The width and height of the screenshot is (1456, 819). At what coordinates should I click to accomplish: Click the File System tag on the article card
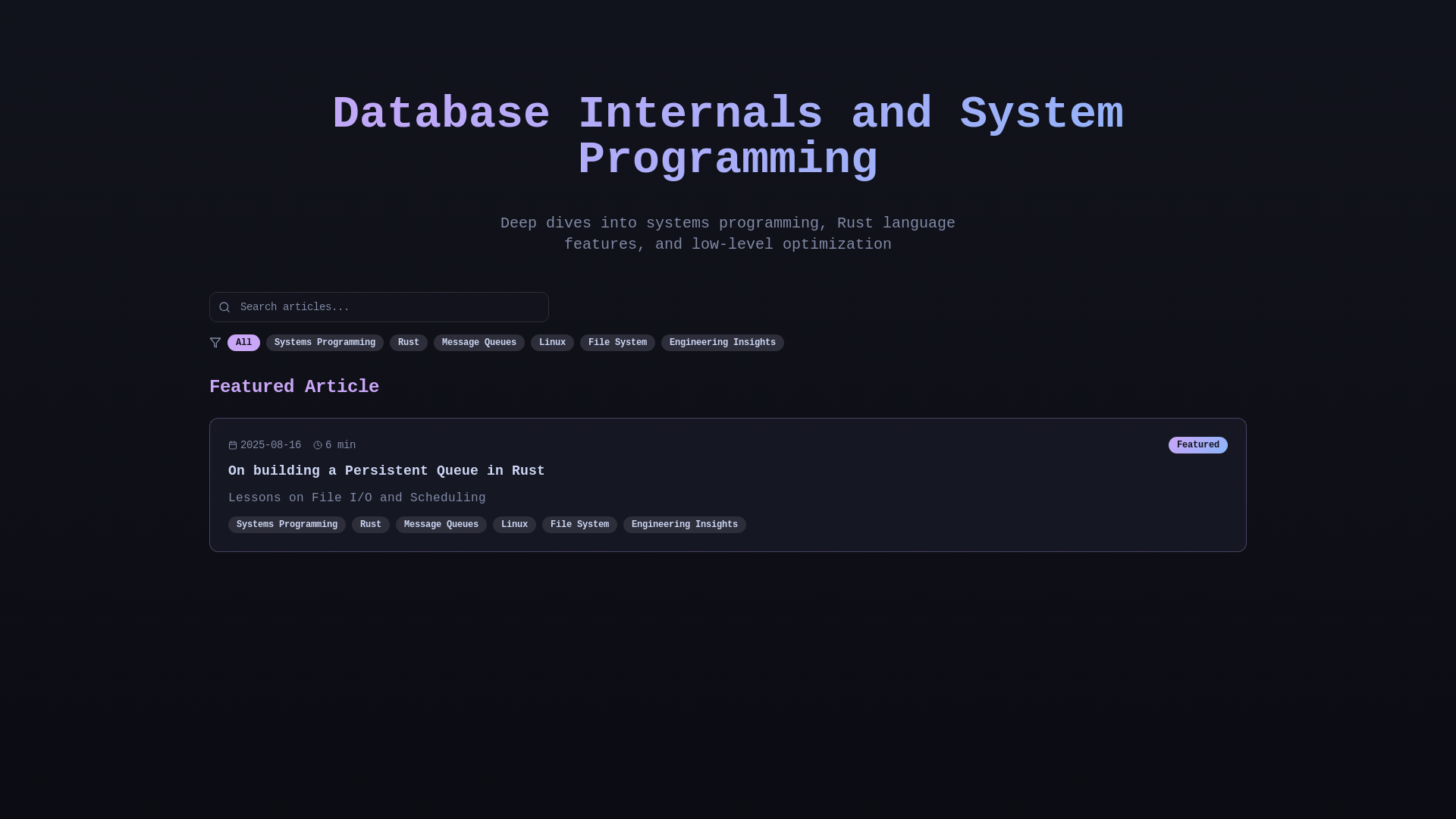[x=579, y=525]
